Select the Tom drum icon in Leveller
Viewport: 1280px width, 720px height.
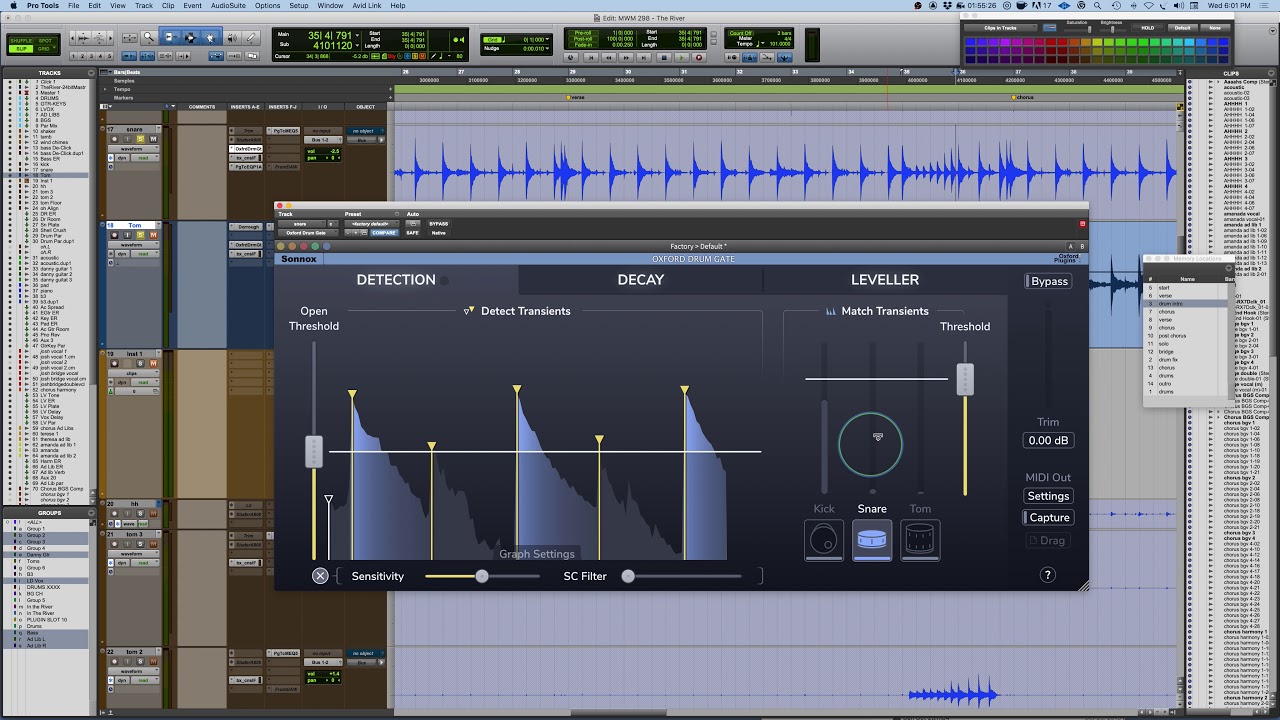(x=920, y=541)
